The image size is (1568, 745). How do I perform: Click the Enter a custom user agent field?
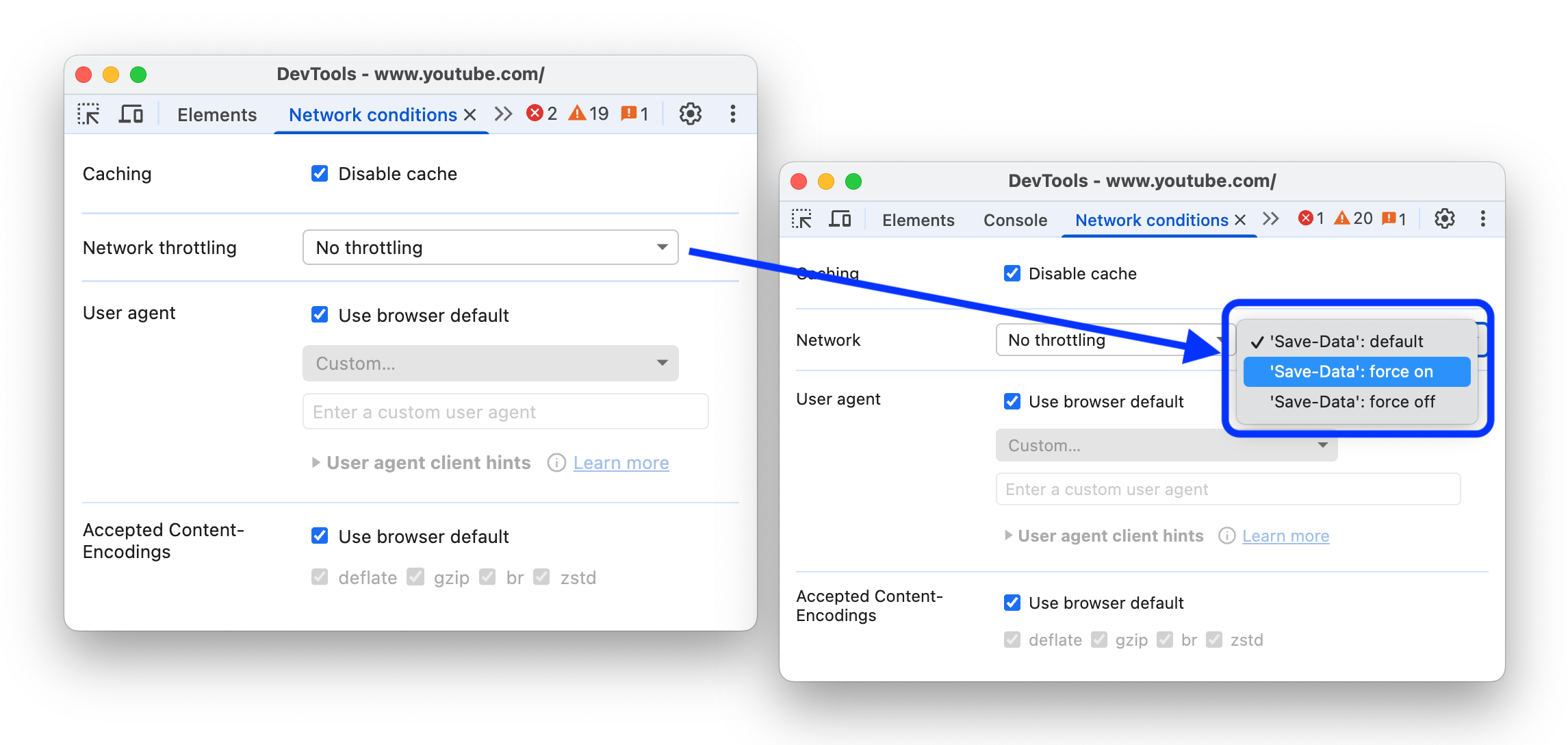504,411
